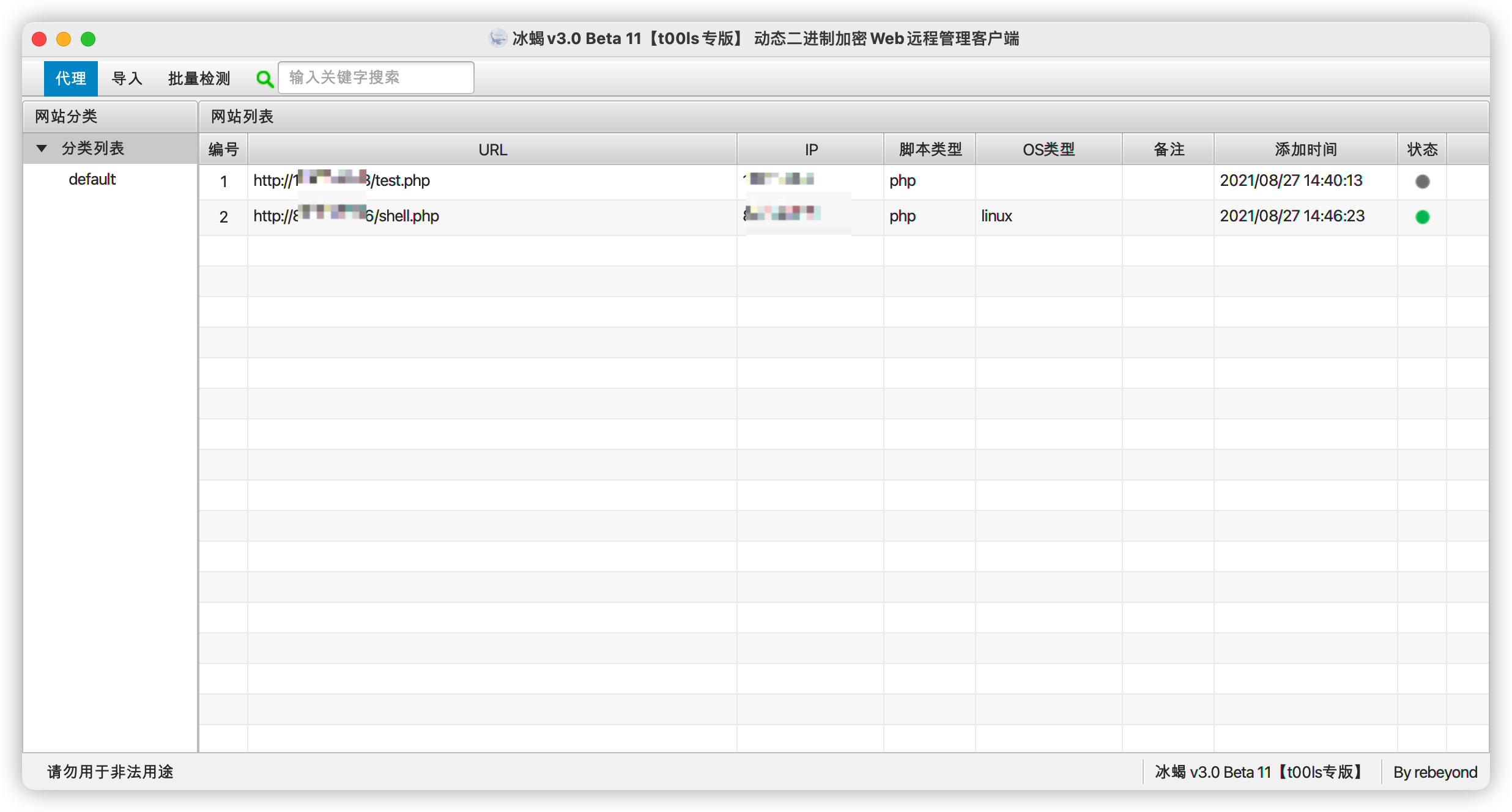Click the 脚本类型 column header
The width and height of the screenshot is (1512, 812).
(x=930, y=150)
